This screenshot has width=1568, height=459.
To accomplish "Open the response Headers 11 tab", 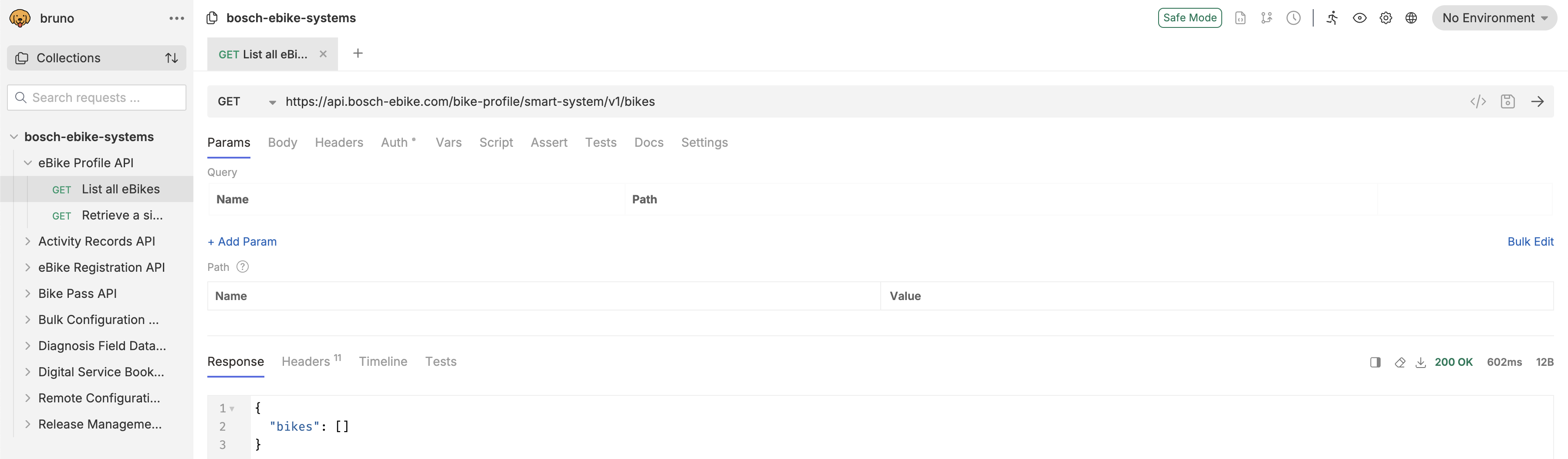I will tap(312, 361).
